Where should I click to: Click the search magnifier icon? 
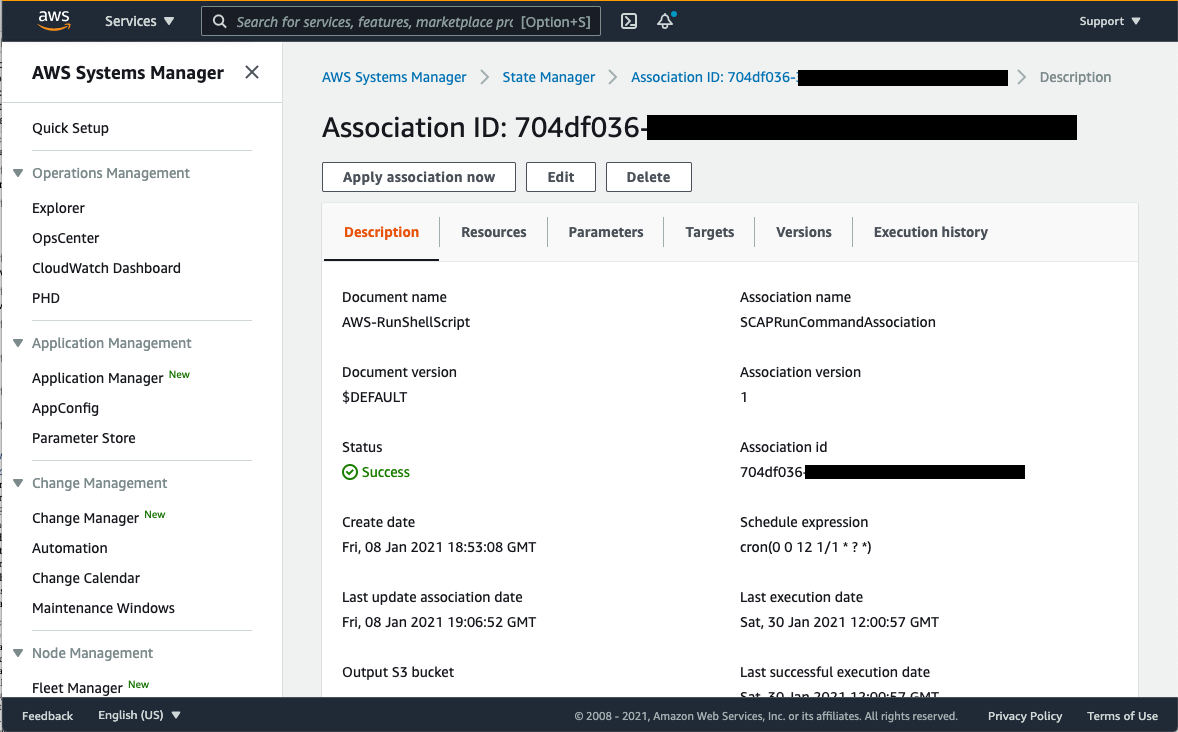click(219, 21)
